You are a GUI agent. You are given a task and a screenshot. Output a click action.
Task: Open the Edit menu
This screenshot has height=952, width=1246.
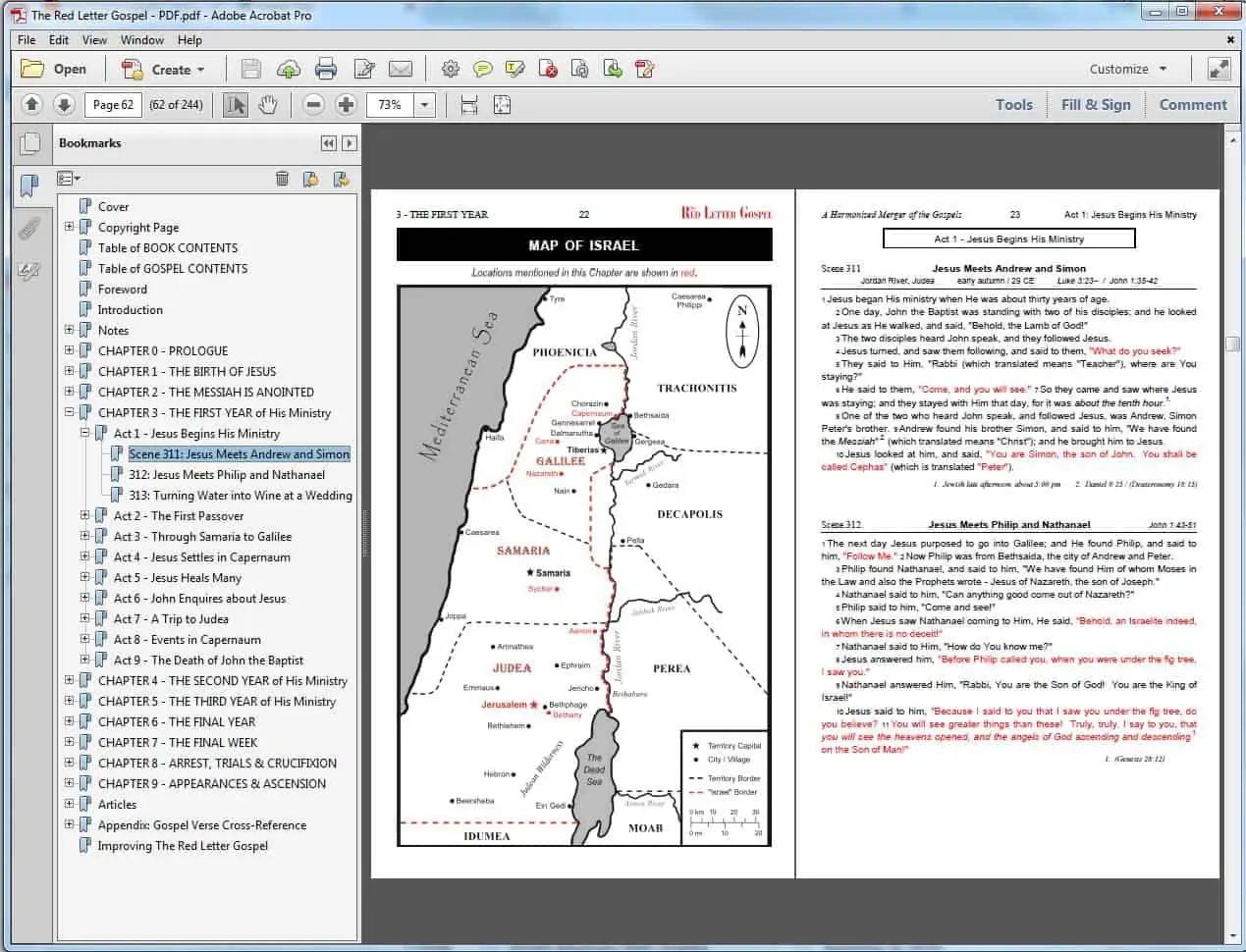pos(59,40)
